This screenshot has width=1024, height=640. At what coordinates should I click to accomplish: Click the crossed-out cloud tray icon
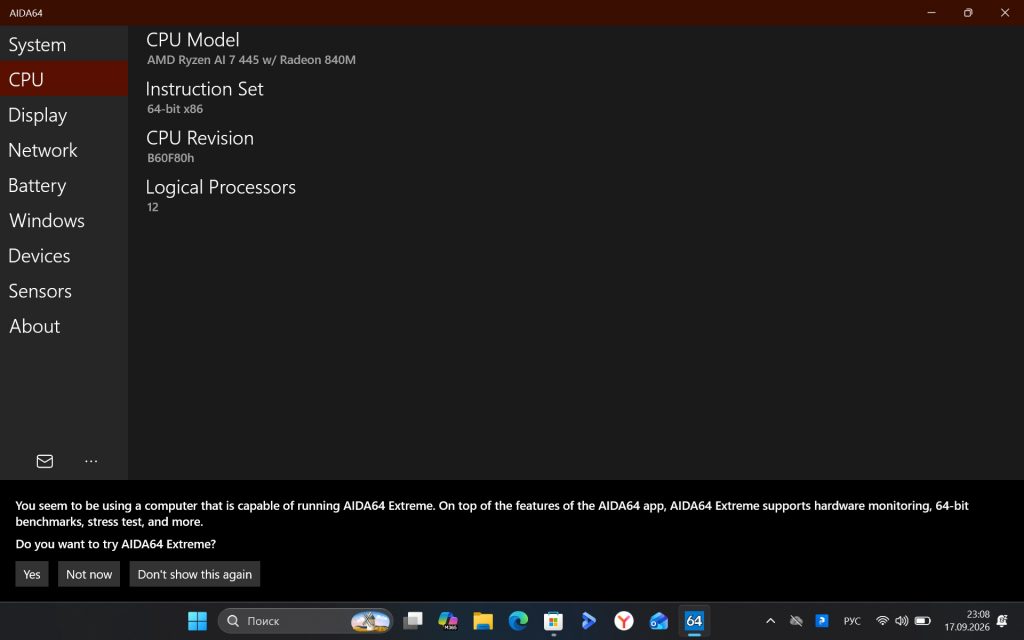(796, 621)
